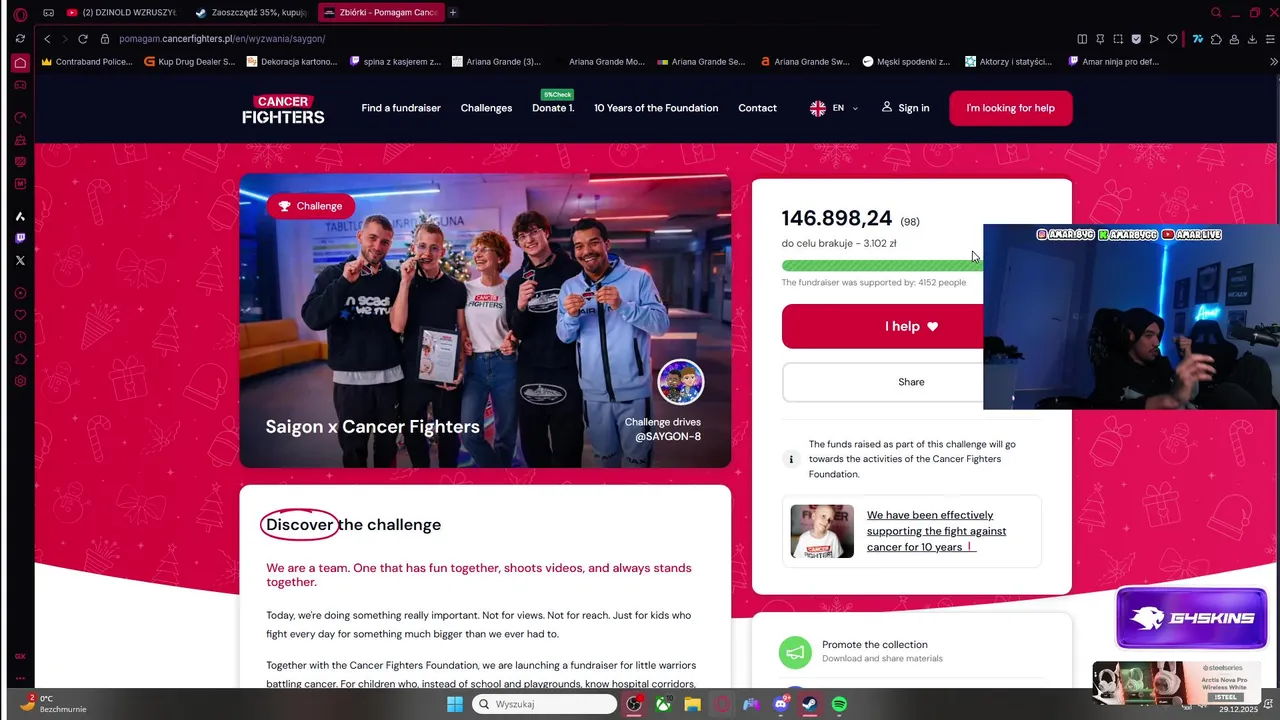
Task: Click the Challenge trophy badge
Action: [311, 206]
